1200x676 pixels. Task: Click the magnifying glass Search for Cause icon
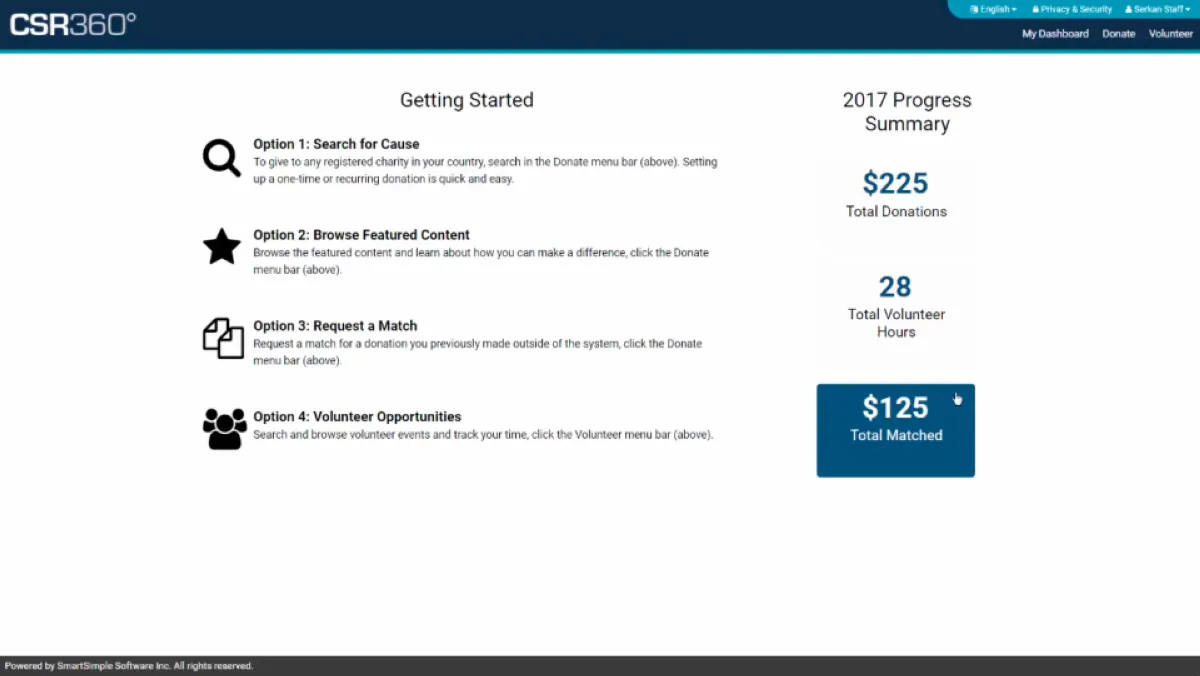pyautogui.click(x=222, y=157)
